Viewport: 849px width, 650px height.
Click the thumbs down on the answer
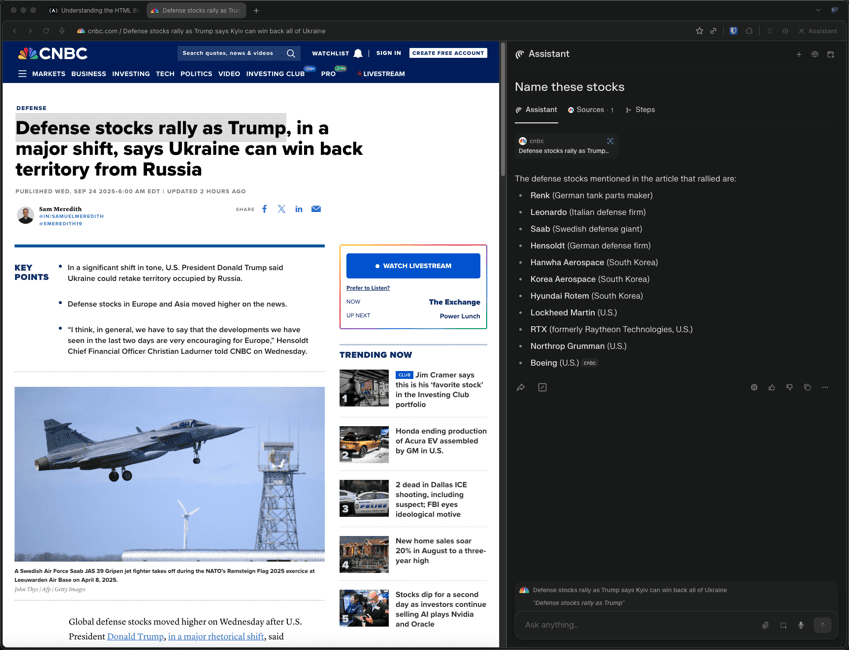pos(789,387)
